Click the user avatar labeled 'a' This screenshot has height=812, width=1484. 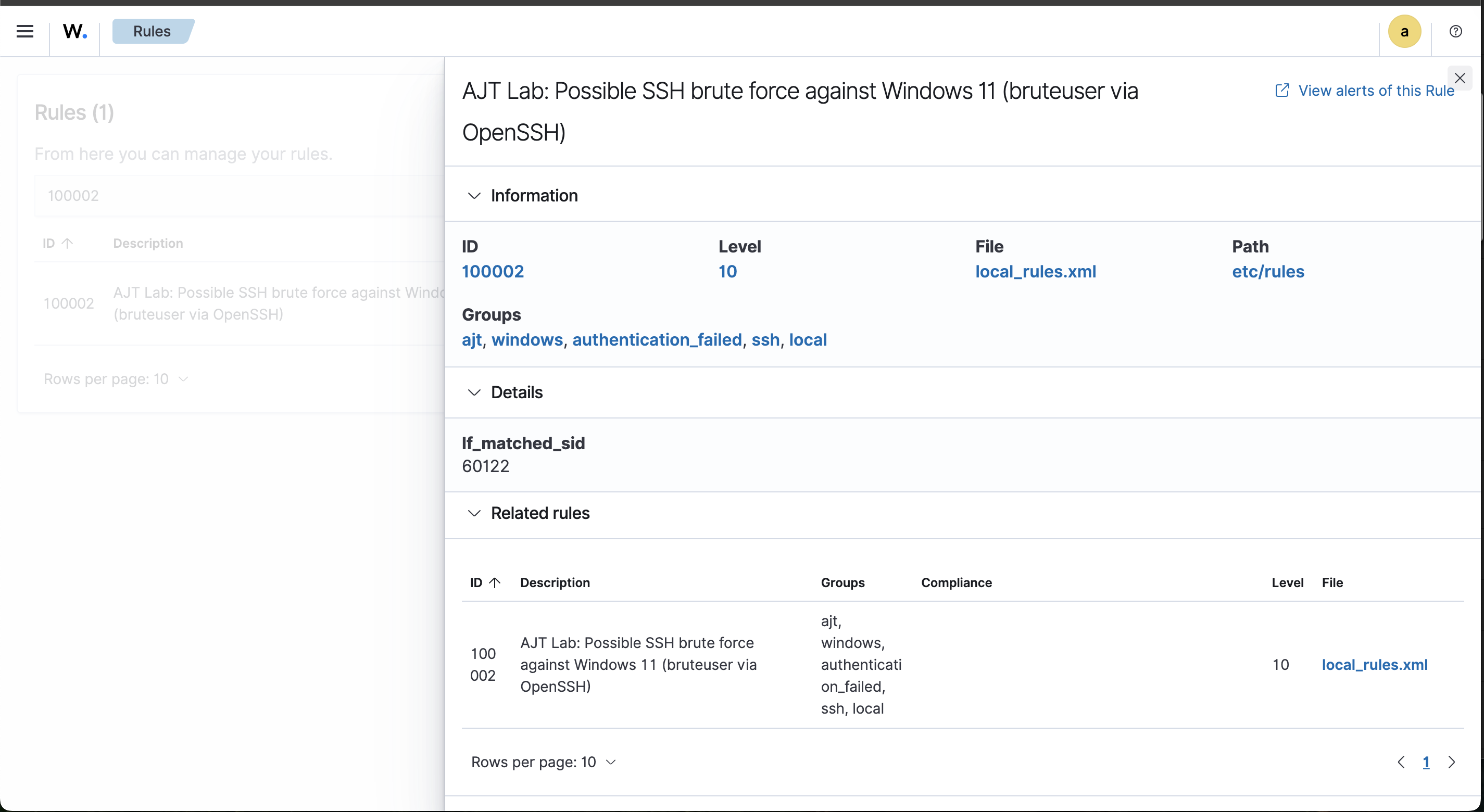tap(1404, 31)
